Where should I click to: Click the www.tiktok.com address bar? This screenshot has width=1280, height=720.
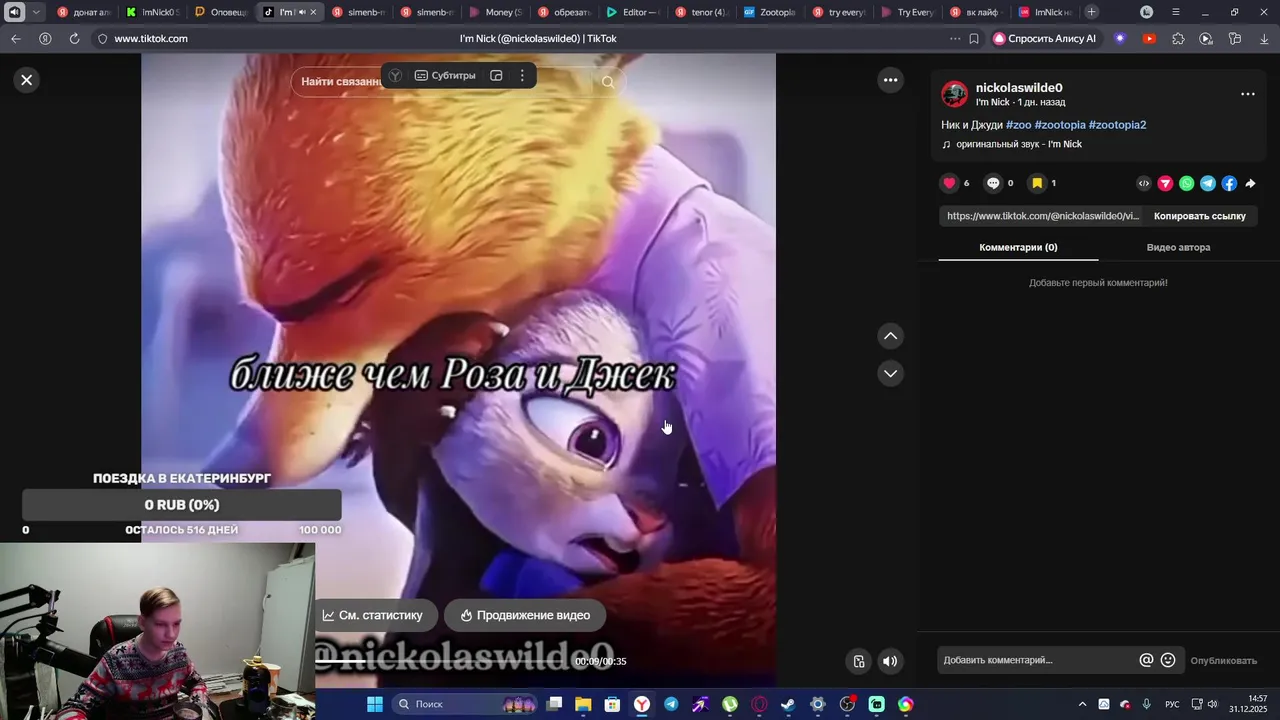(151, 39)
